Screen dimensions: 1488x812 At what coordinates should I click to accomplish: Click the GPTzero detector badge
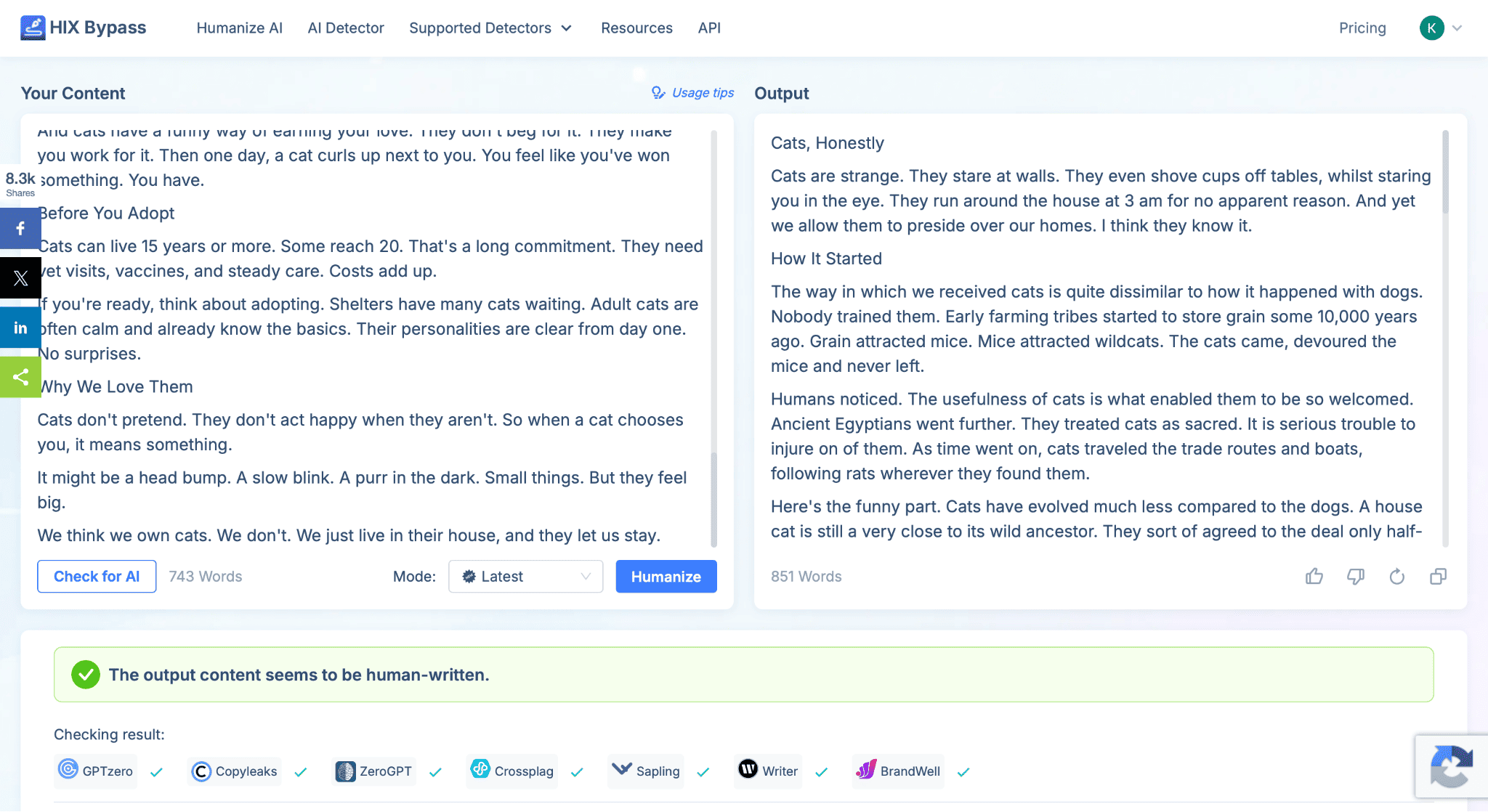coord(96,771)
